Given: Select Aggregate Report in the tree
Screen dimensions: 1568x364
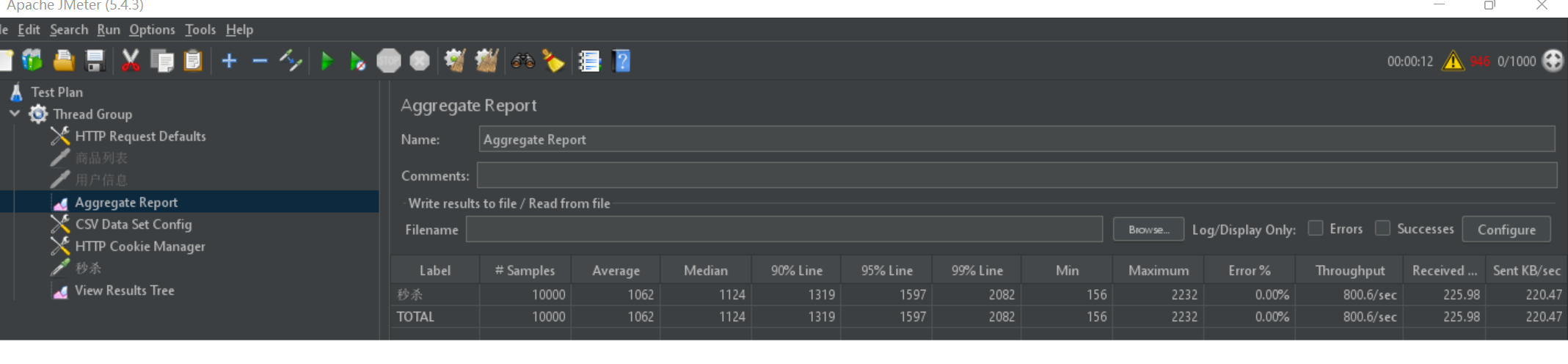Looking at the screenshot, I should click(126, 202).
